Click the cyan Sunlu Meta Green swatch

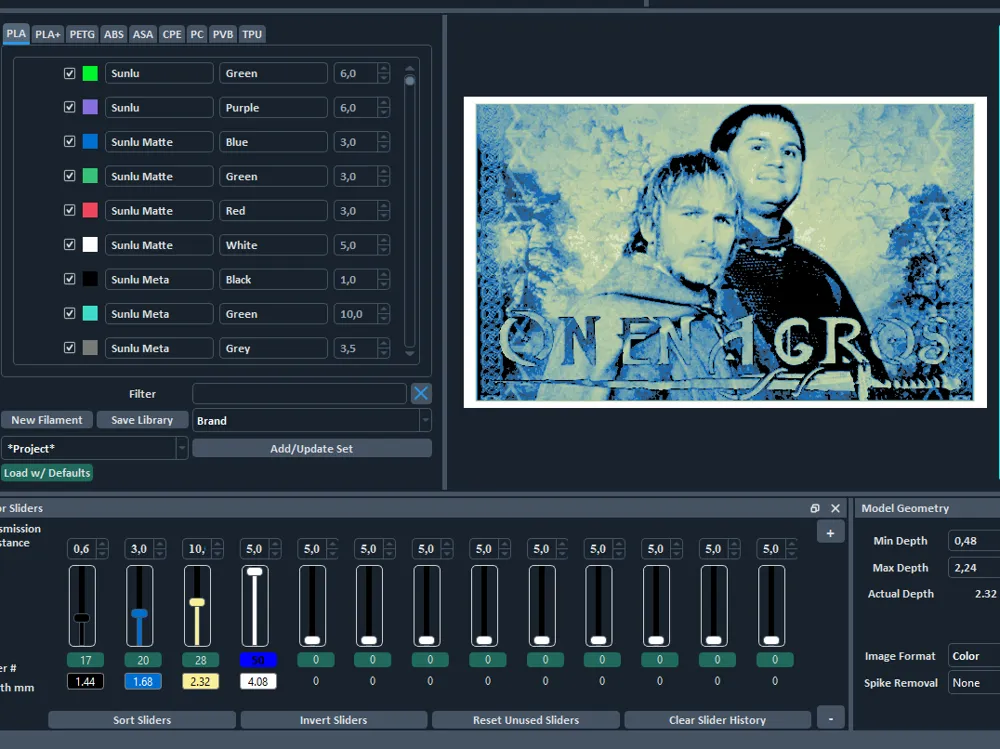91,313
